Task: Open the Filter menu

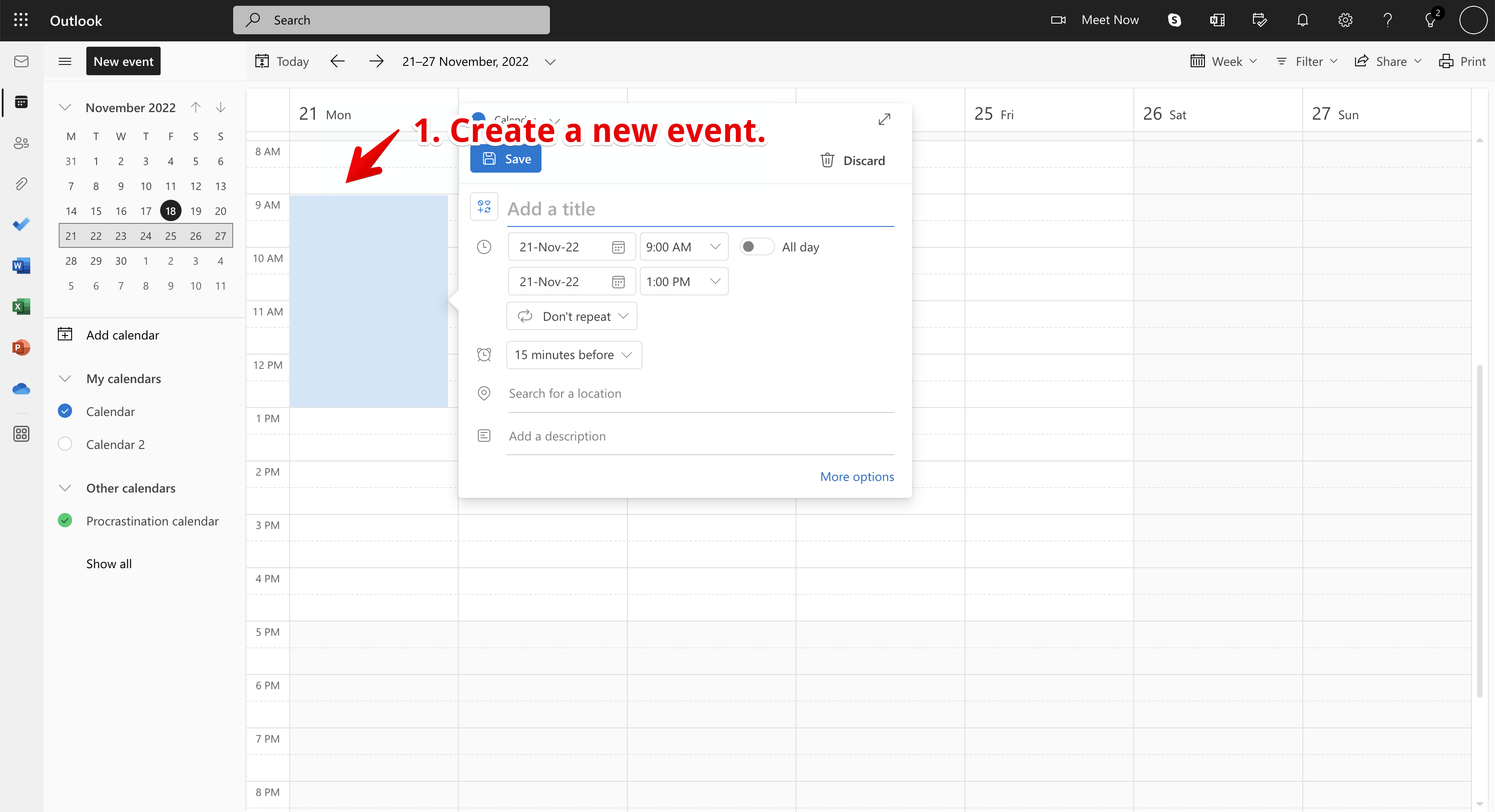Action: [1307, 61]
